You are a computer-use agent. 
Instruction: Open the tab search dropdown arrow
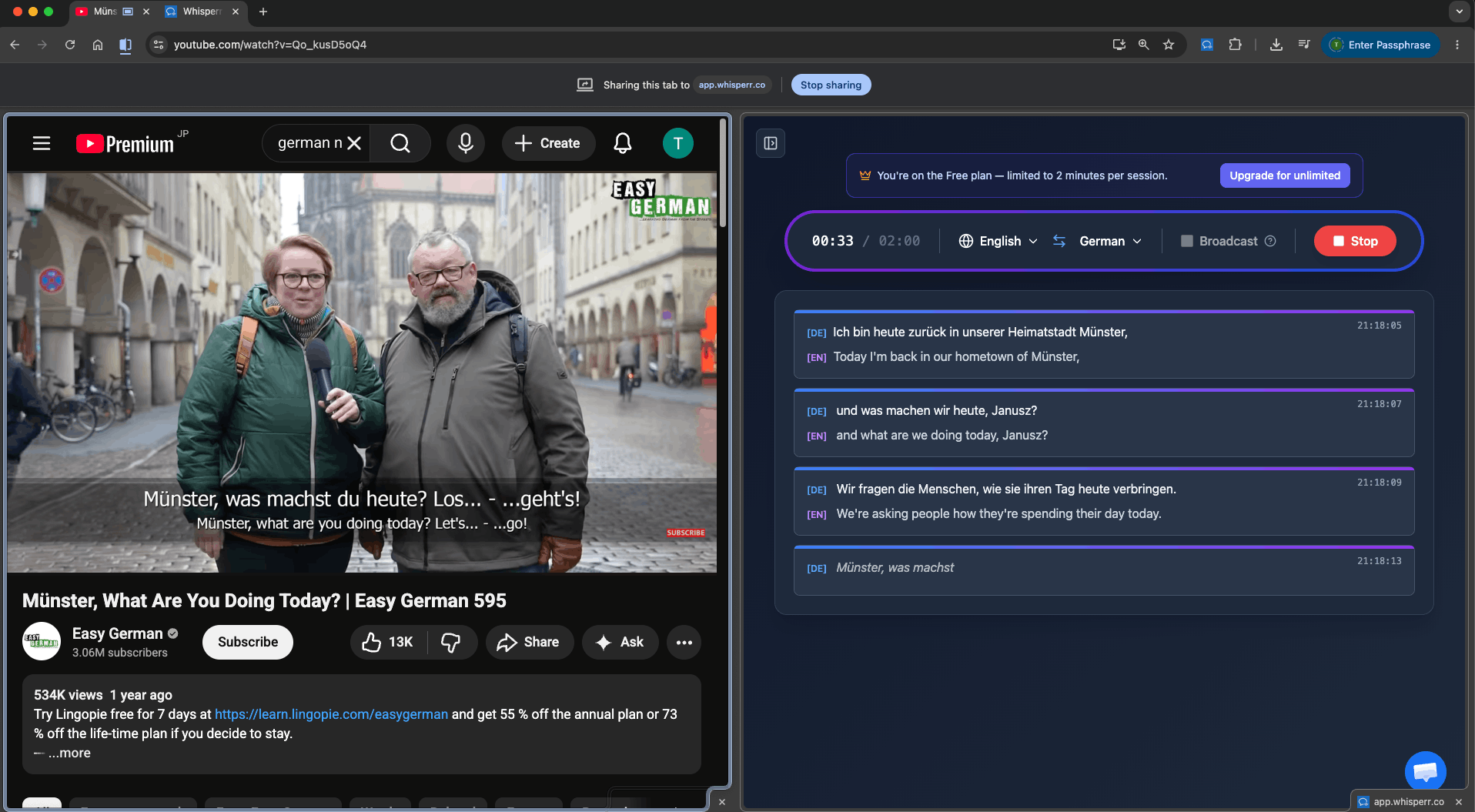[x=1459, y=12]
